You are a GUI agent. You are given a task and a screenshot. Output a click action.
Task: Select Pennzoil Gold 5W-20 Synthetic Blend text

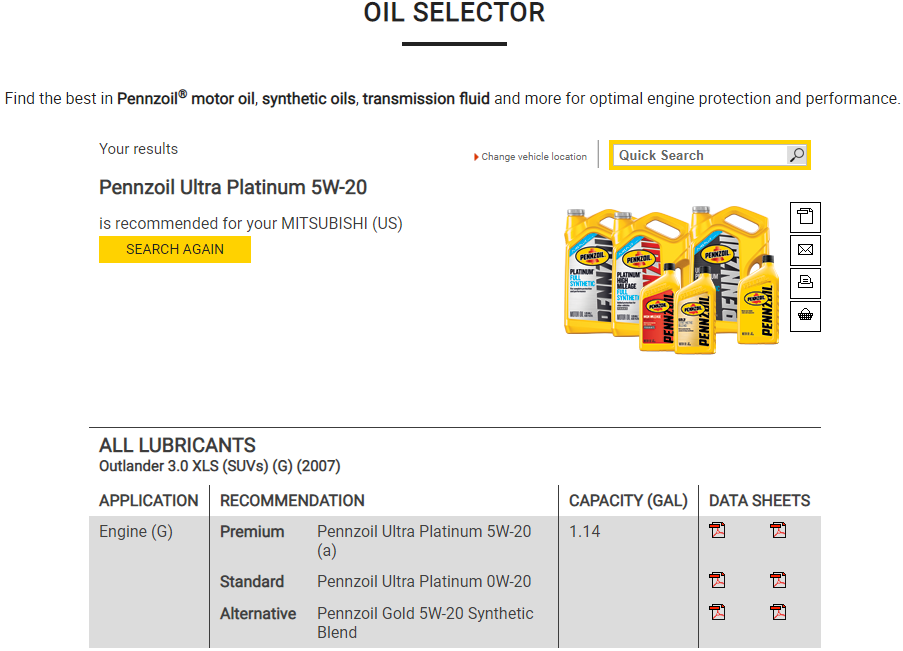pos(425,623)
